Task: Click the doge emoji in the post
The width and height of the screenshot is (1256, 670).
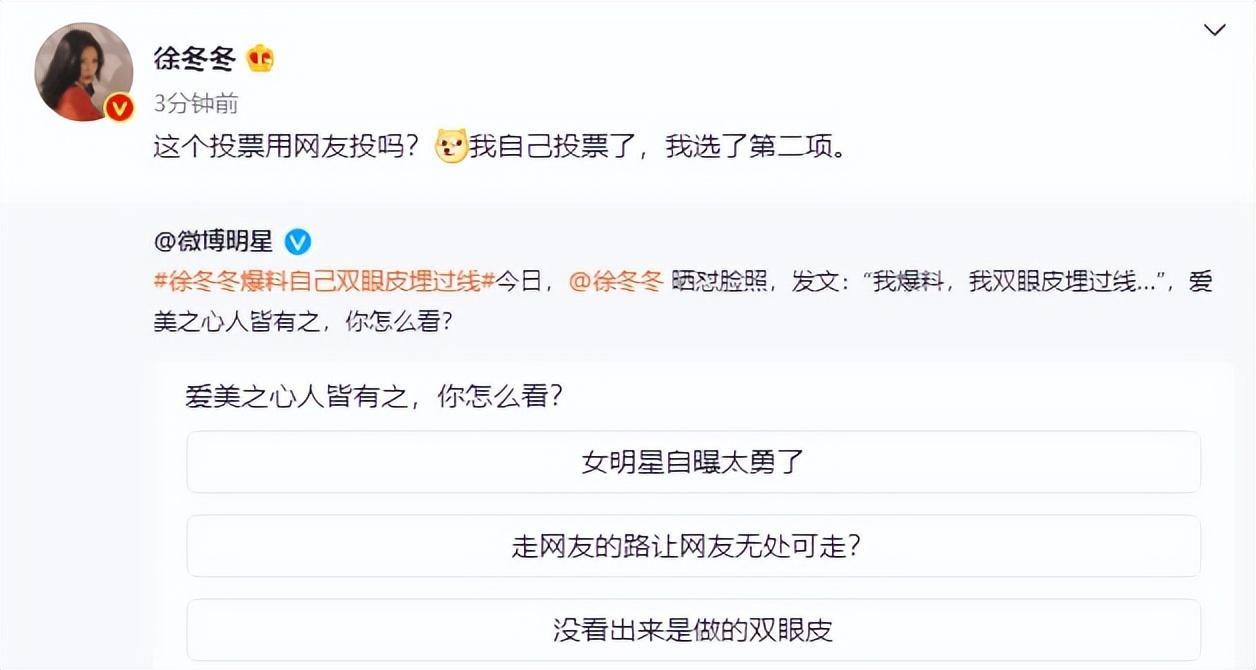Action: [451, 148]
